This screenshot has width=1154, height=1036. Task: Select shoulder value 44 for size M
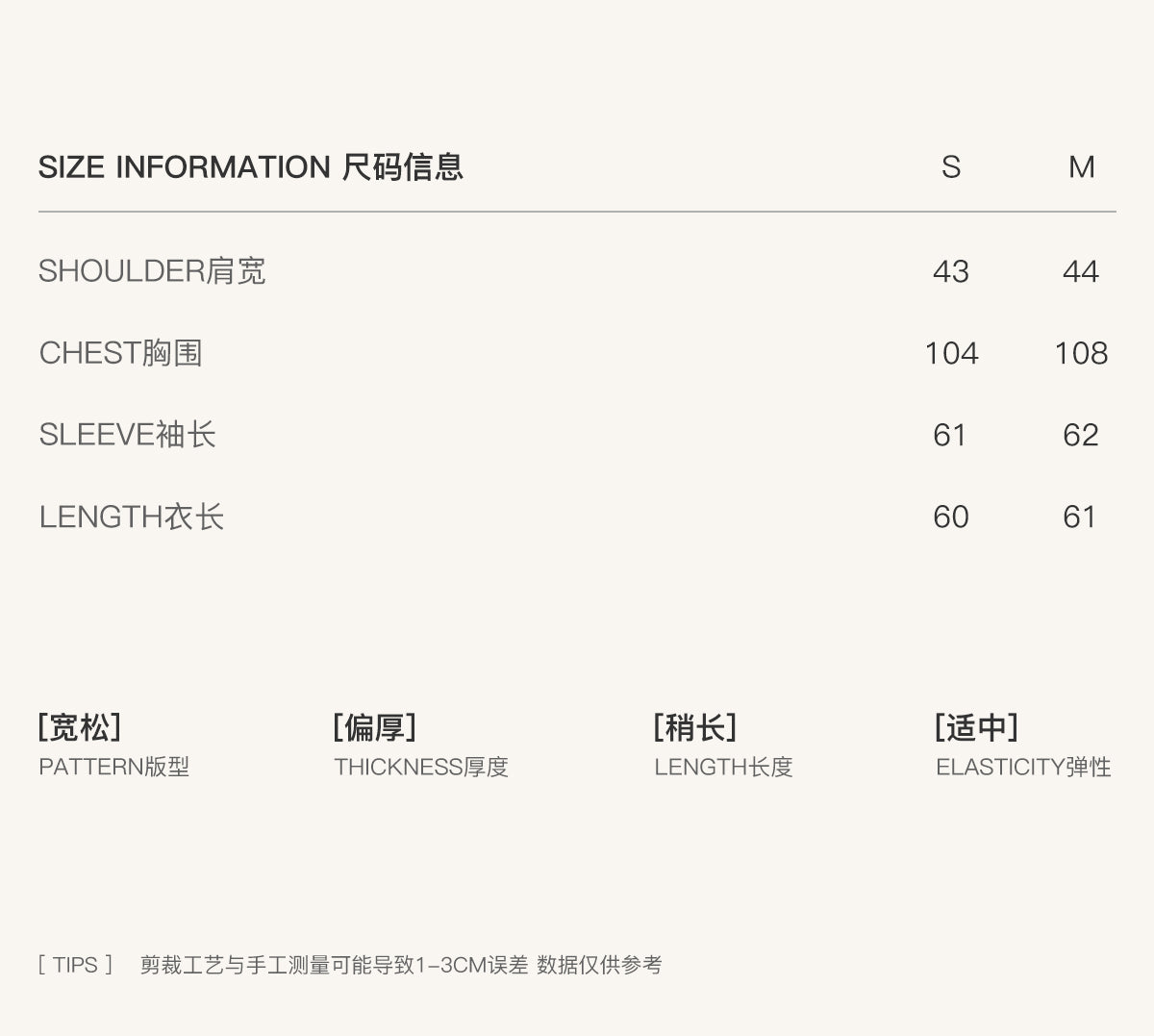(x=1081, y=271)
